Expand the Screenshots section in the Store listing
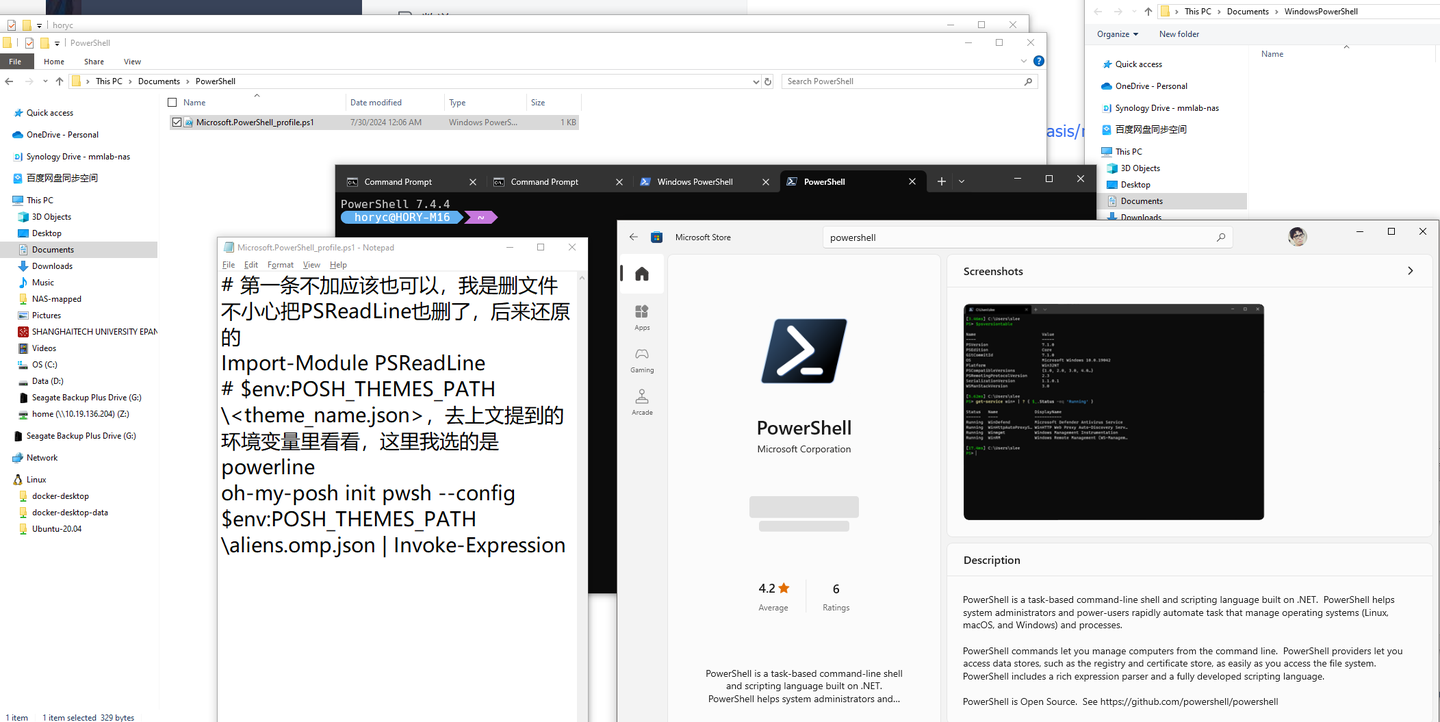 tap(1410, 270)
